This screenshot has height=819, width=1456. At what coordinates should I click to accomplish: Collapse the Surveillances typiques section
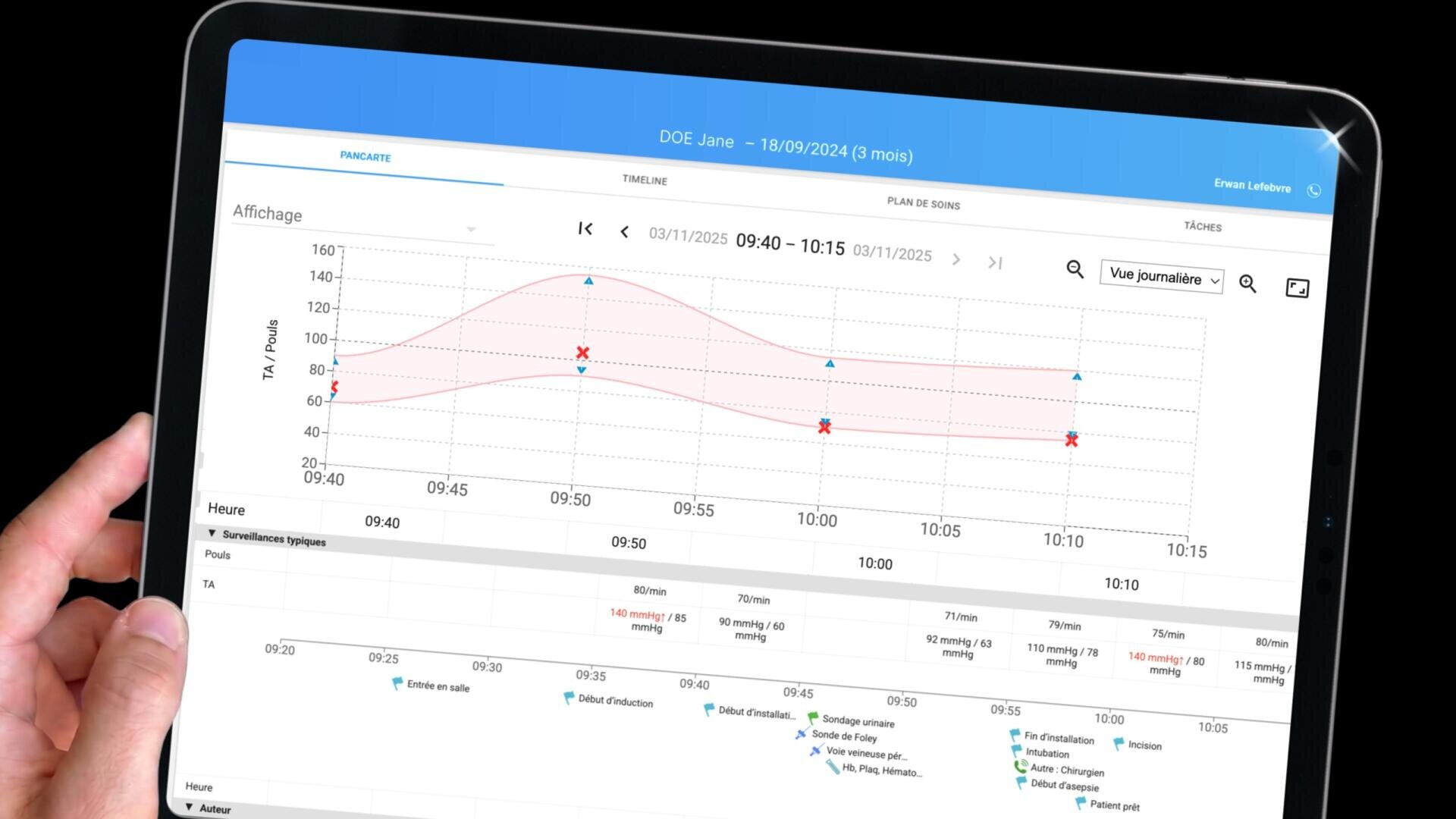coord(212,533)
